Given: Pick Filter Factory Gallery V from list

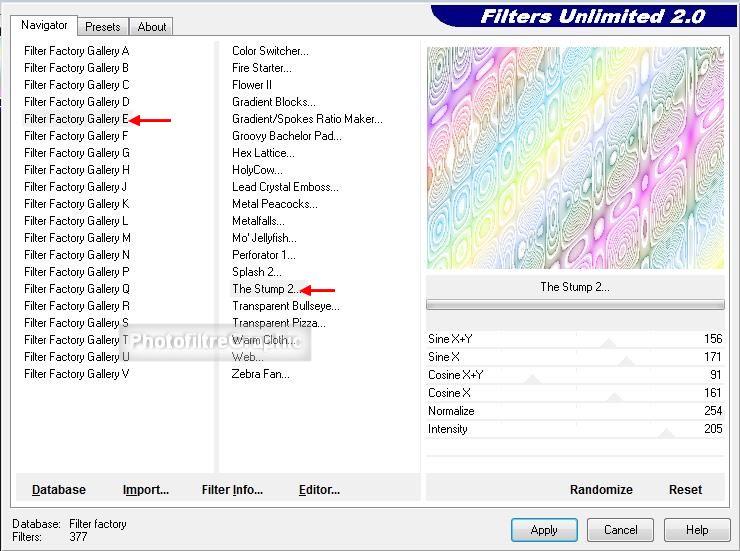Looking at the screenshot, I should 77,374.
